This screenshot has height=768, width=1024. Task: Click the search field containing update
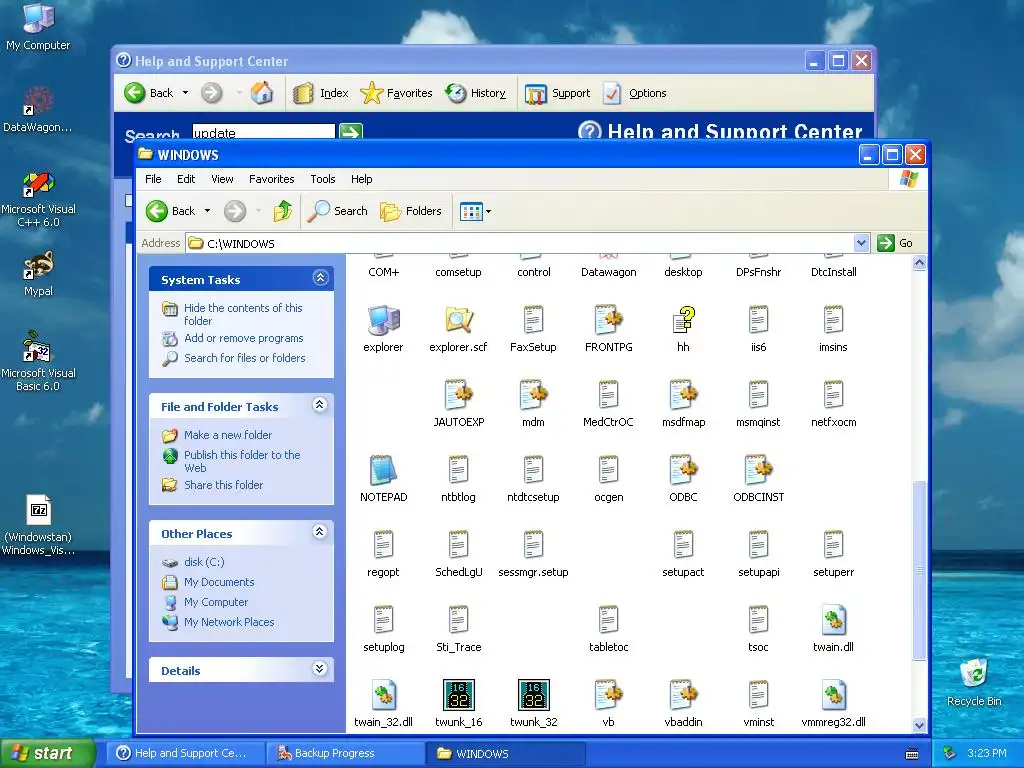[264, 132]
